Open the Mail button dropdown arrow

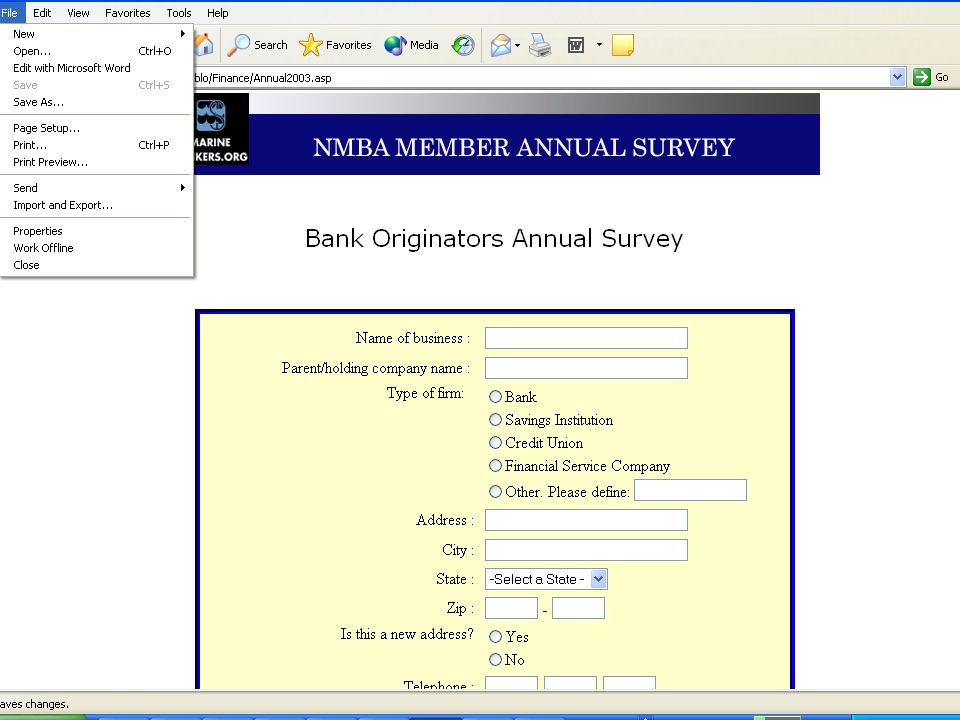pyautogui.click(x=517, y=45)
